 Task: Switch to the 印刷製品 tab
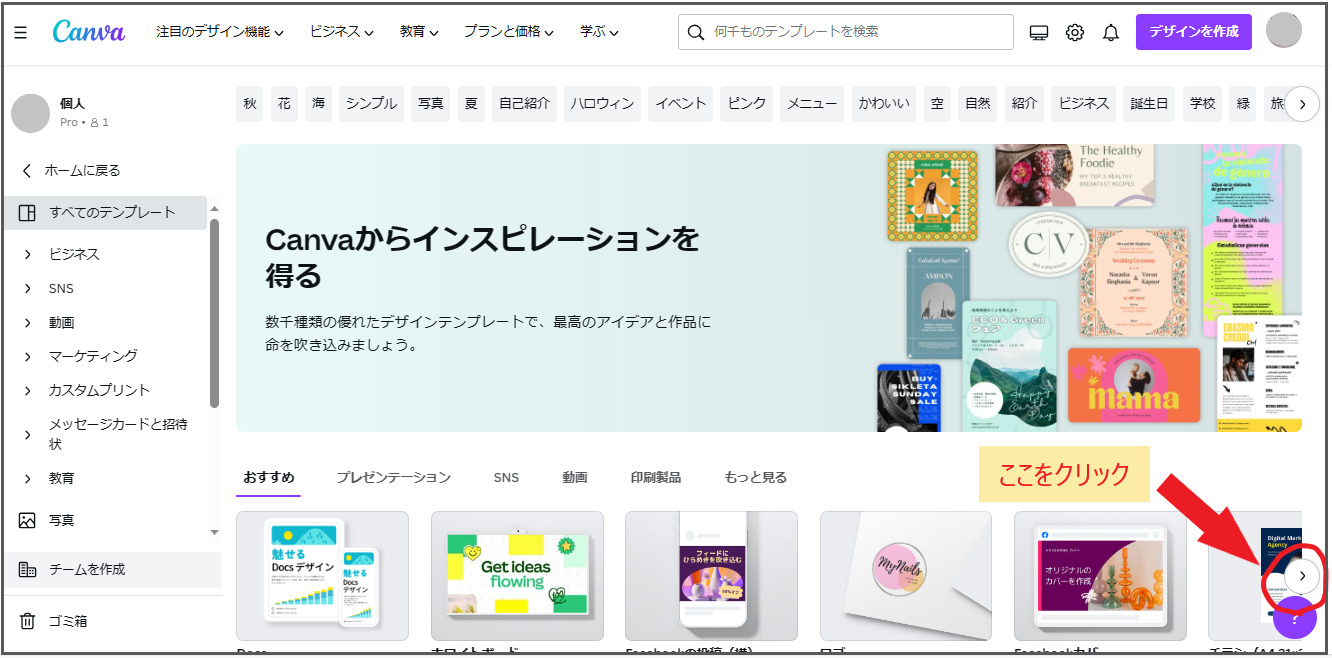[655, 478]
